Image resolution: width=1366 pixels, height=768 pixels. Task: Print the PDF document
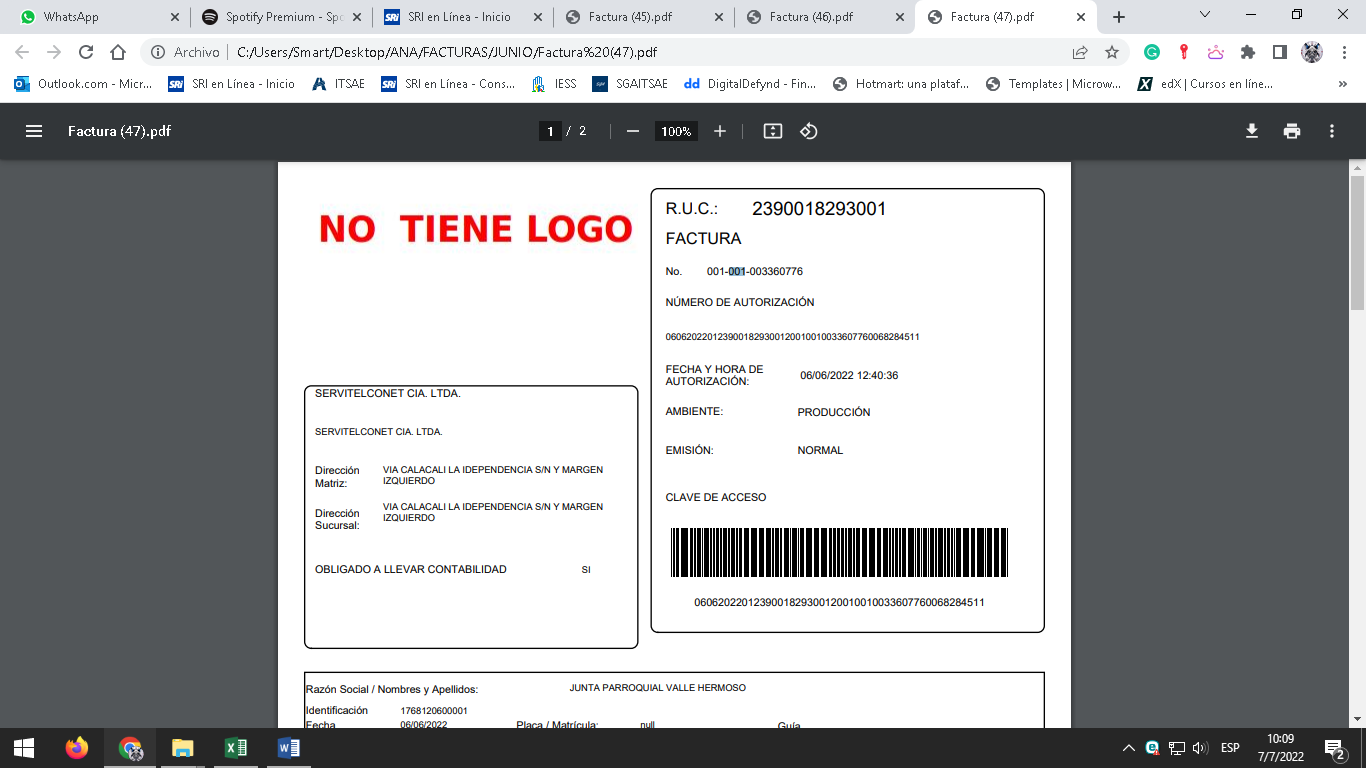coord(1292,131)
